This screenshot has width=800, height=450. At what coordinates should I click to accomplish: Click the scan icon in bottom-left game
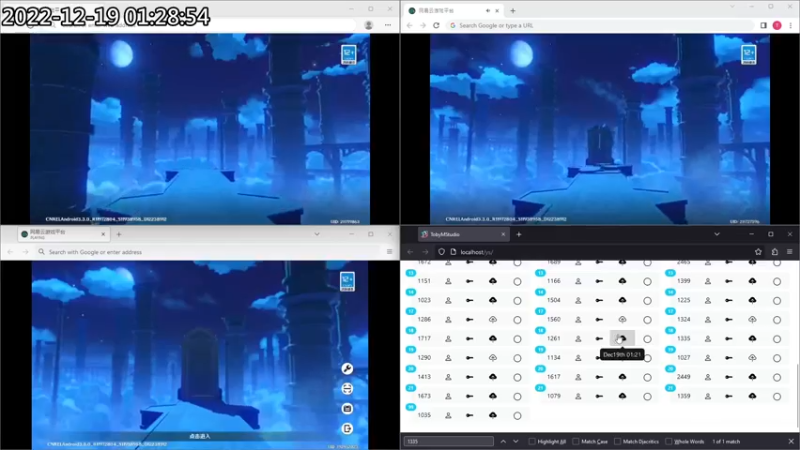[x=347, y=389]
